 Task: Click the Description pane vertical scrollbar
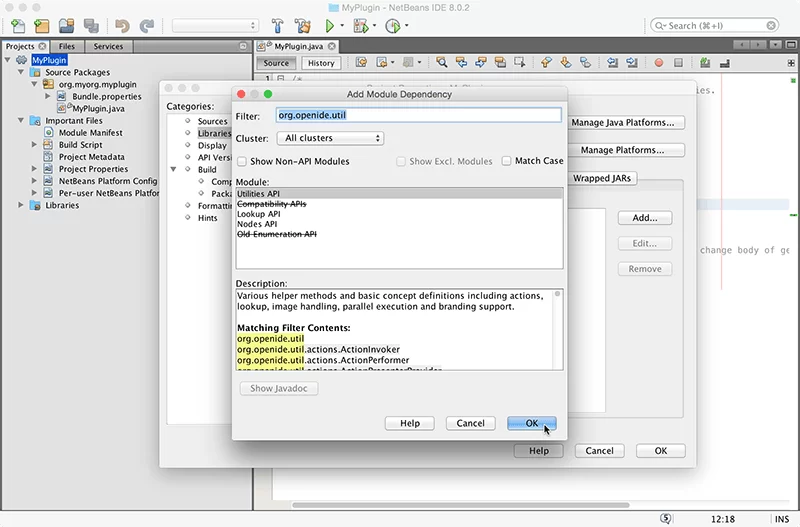558,330
